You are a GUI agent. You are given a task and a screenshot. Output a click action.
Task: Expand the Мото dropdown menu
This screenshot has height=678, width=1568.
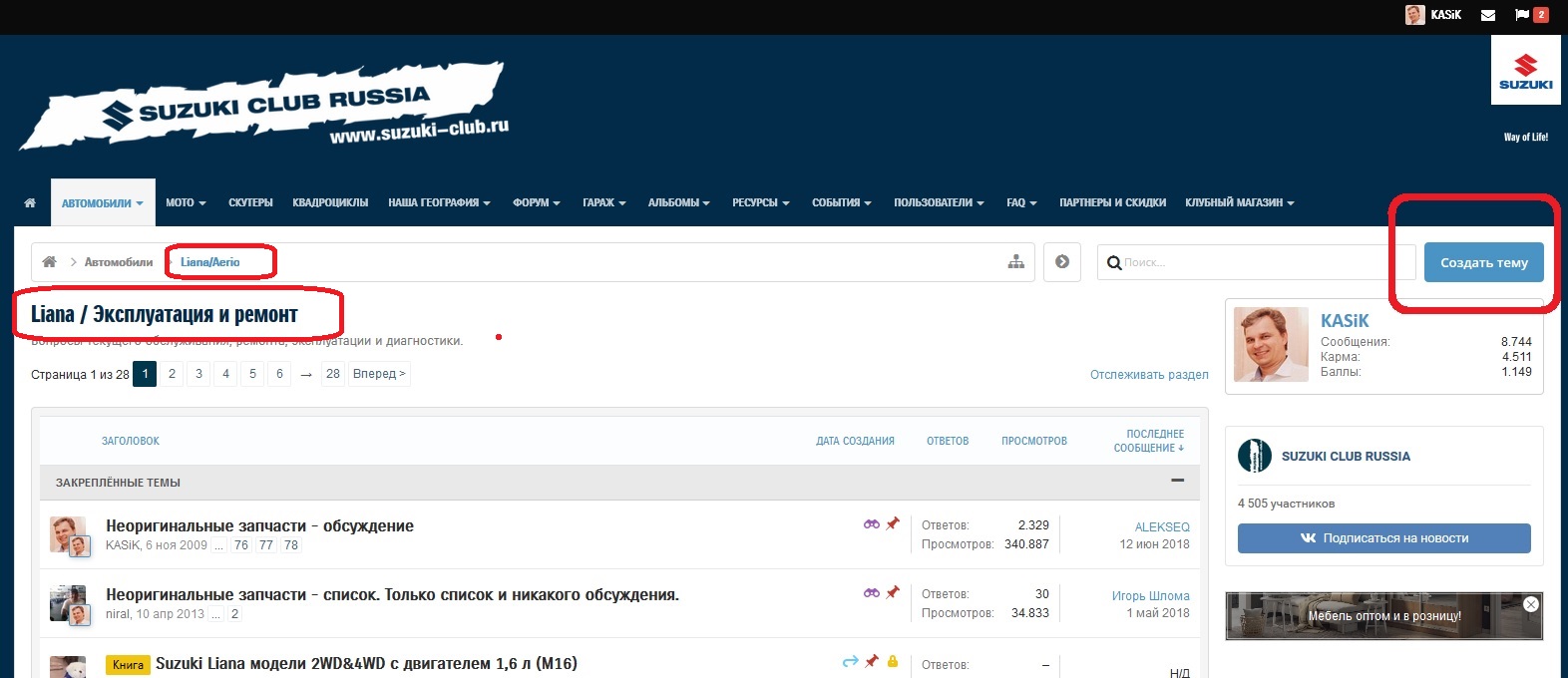186,202
